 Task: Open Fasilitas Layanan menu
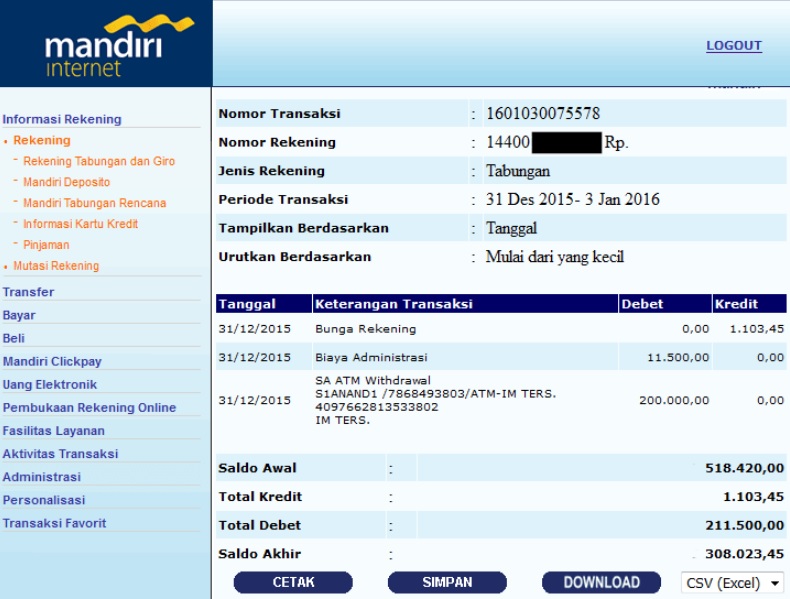click(x=53, y=431)
